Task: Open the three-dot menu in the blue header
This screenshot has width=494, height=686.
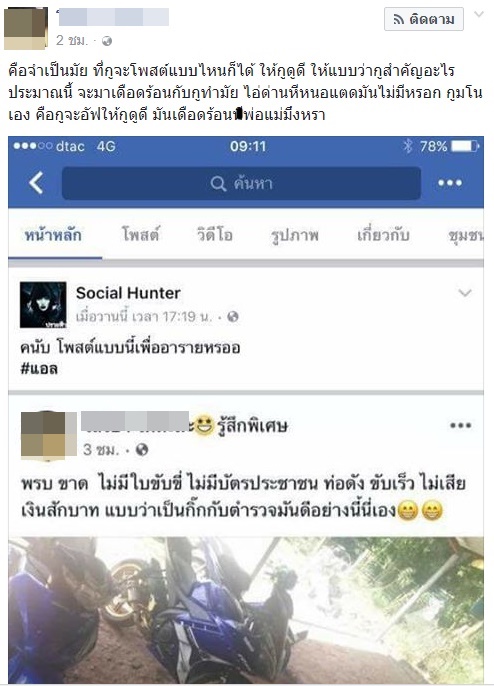Action: click(450, 182)
